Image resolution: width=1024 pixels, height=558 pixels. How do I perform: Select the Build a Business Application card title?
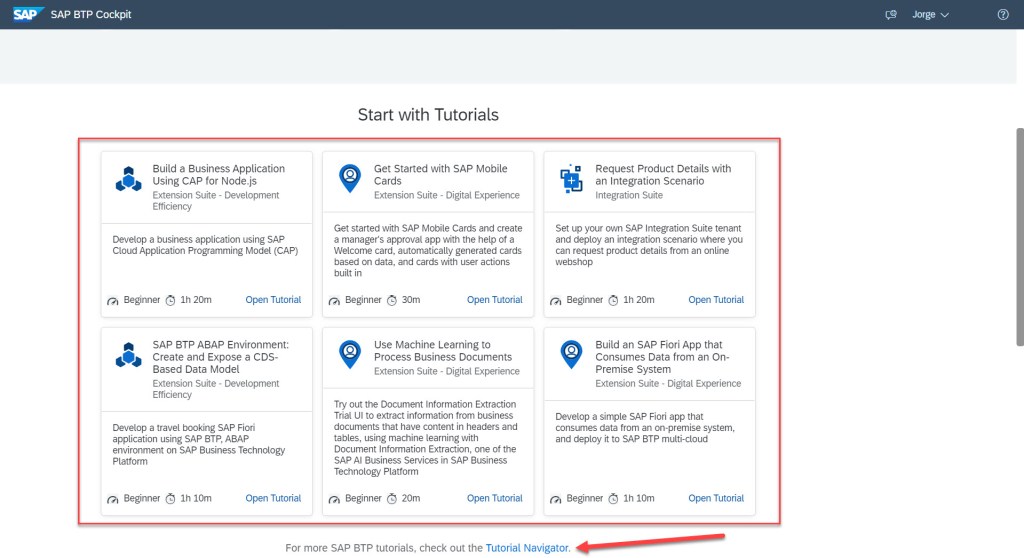tap(218, 175)
